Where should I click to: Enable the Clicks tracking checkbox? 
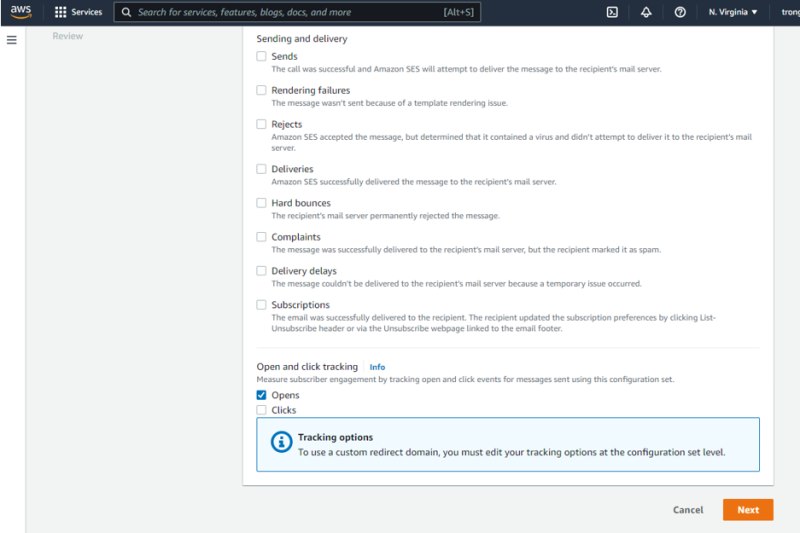coord(261,410)
